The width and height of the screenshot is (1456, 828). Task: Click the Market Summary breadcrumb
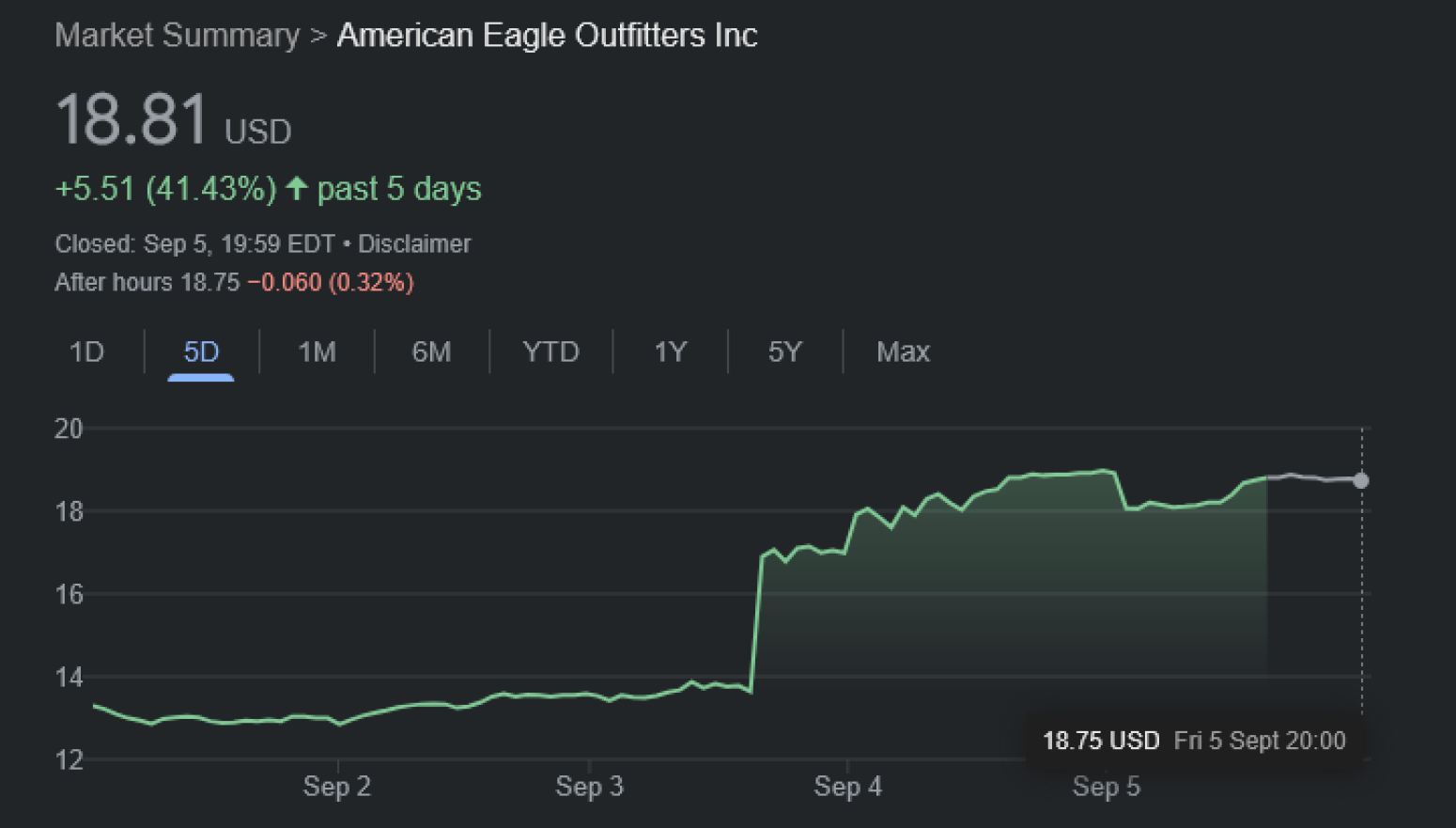pyautogui.click(x=177, y=36)
